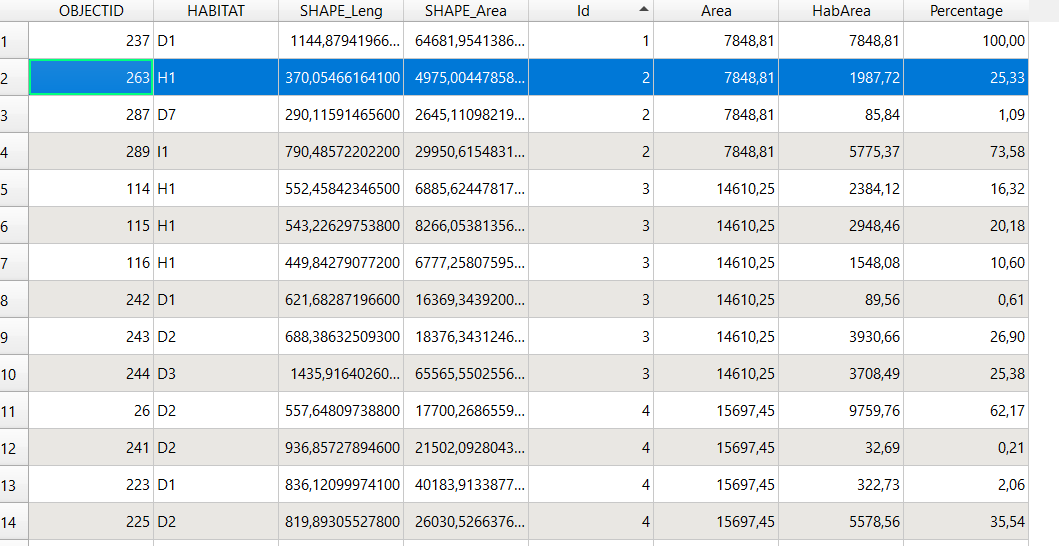Click the HABITAT cell I1
The image size is (1059, 546).
[216, 151]
